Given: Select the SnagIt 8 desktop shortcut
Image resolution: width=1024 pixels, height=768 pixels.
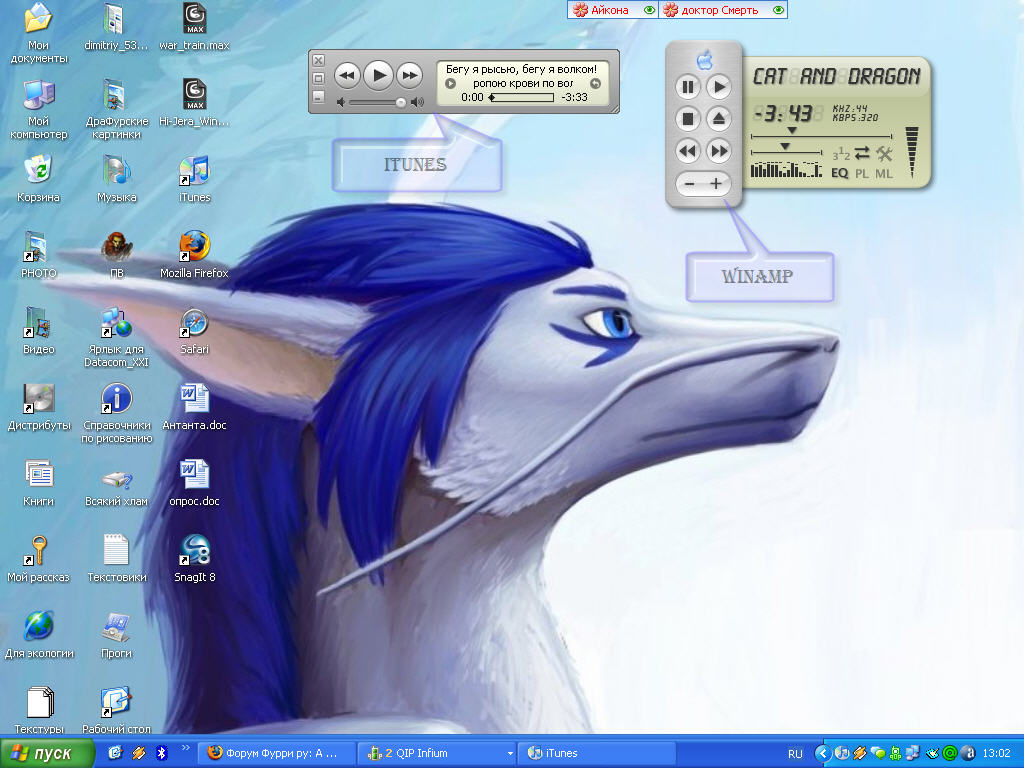Looking at the screenshot, I should coord(194,558).
